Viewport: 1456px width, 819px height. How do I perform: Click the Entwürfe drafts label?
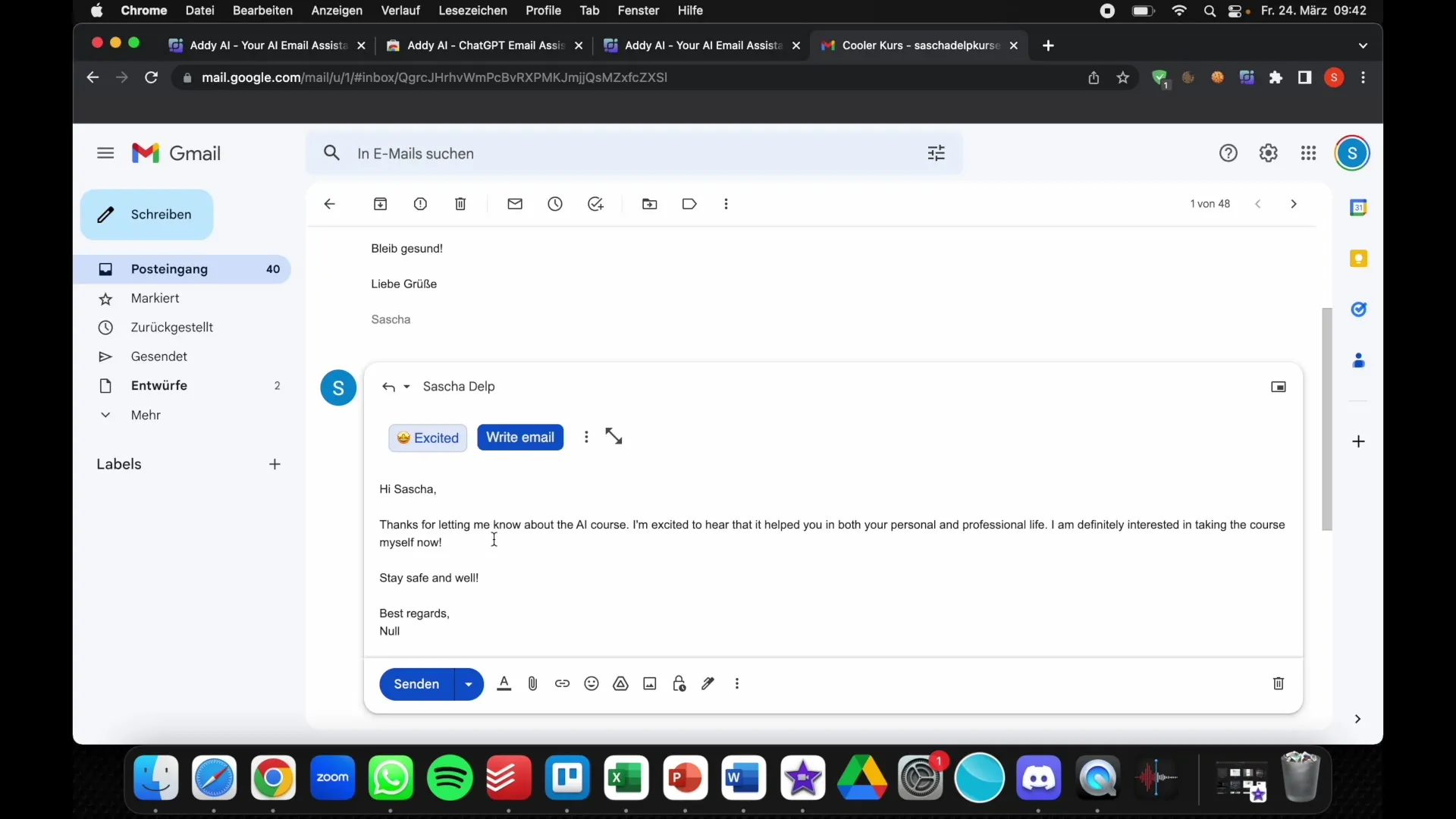click(x=159, y=385)
